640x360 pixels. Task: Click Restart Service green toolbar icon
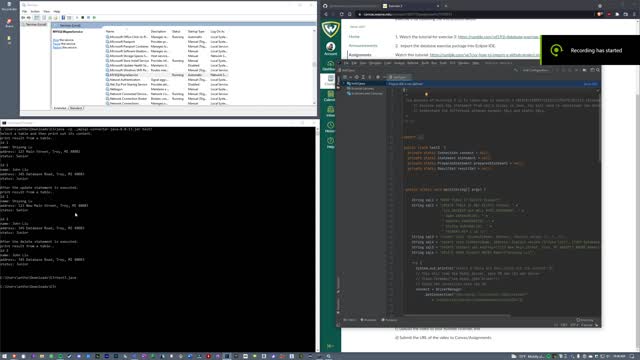click(94, 18)
